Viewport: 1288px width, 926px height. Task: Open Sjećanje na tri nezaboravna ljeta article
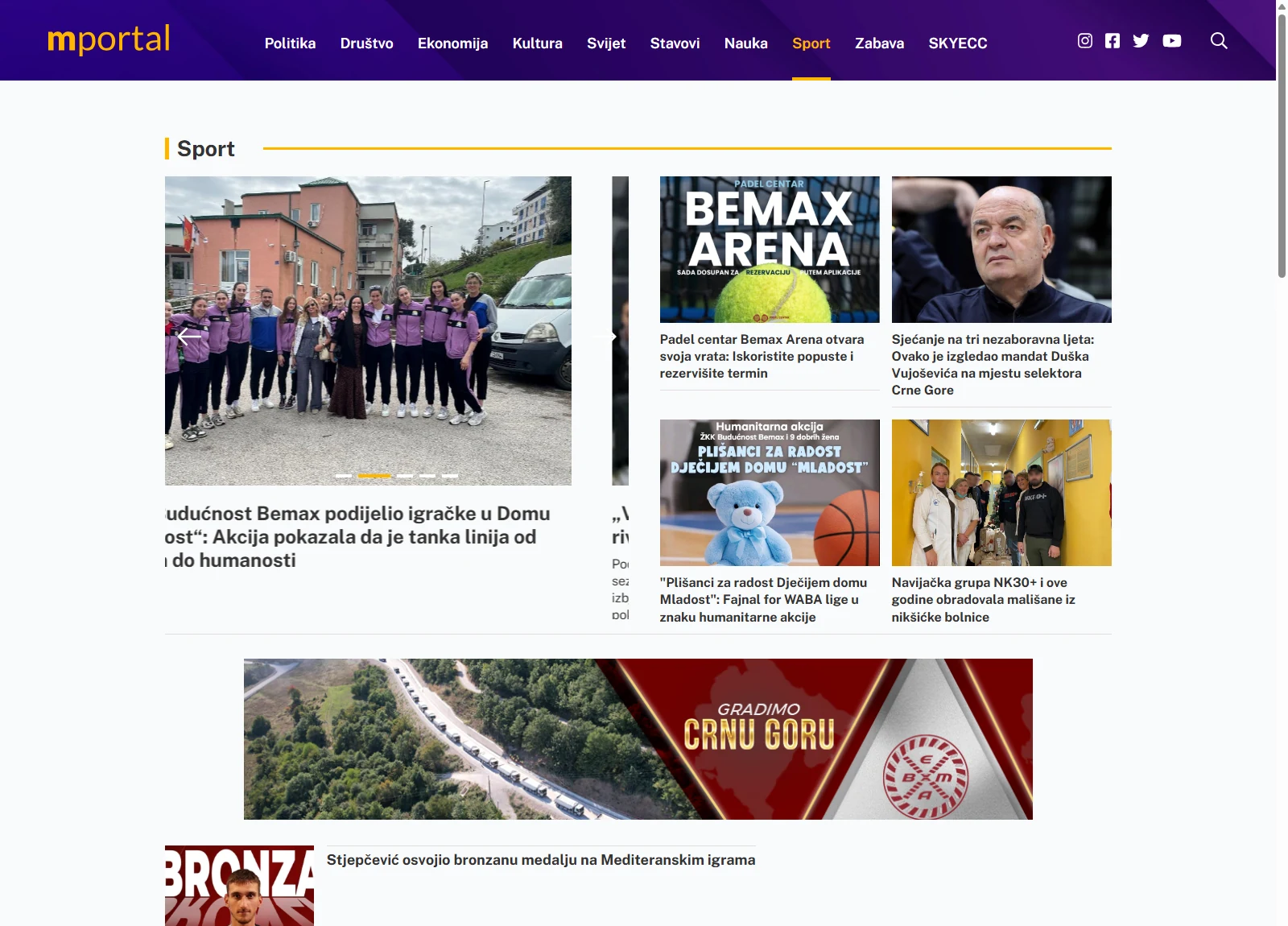pyautogui.click(x=993, y=365)
